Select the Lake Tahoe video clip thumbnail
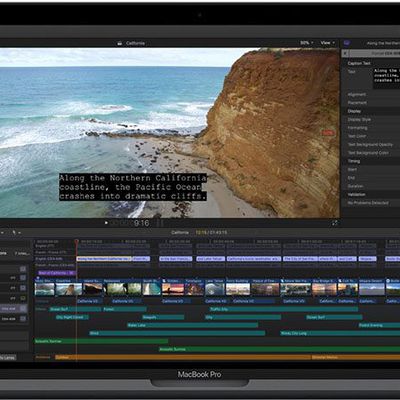Viewport: 400px width, 400px height. click(215, 287)
